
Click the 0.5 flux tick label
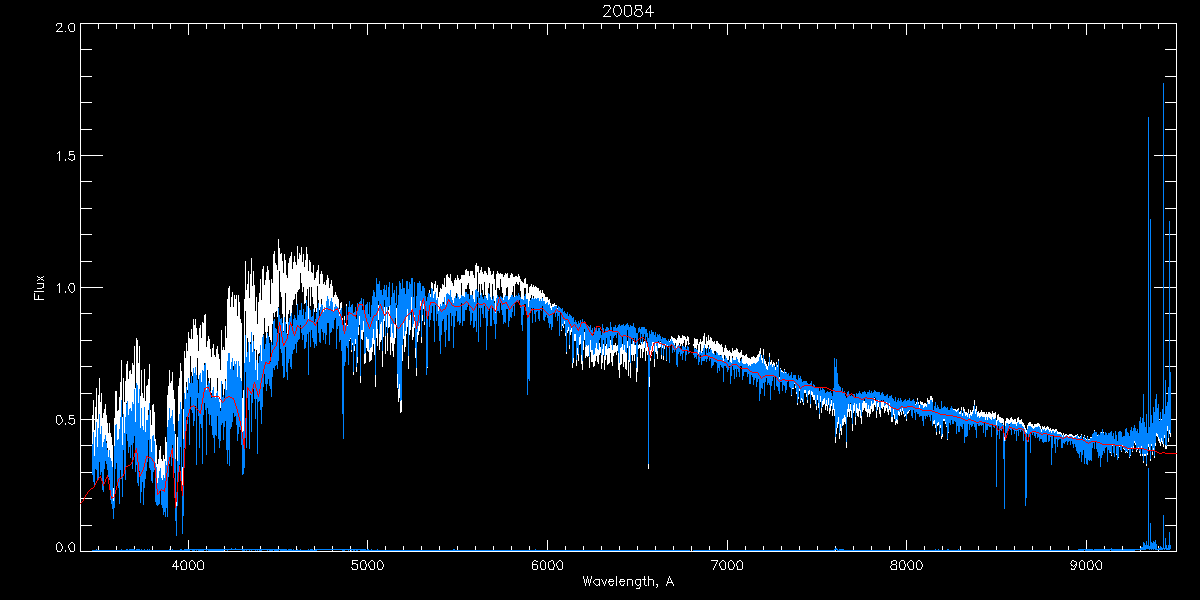click(65, 419)
